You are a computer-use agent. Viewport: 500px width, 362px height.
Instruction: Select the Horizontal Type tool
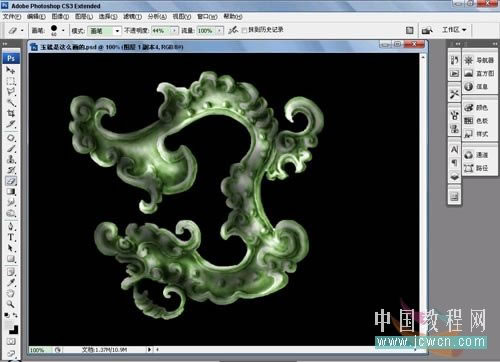(x=11, y=237)
